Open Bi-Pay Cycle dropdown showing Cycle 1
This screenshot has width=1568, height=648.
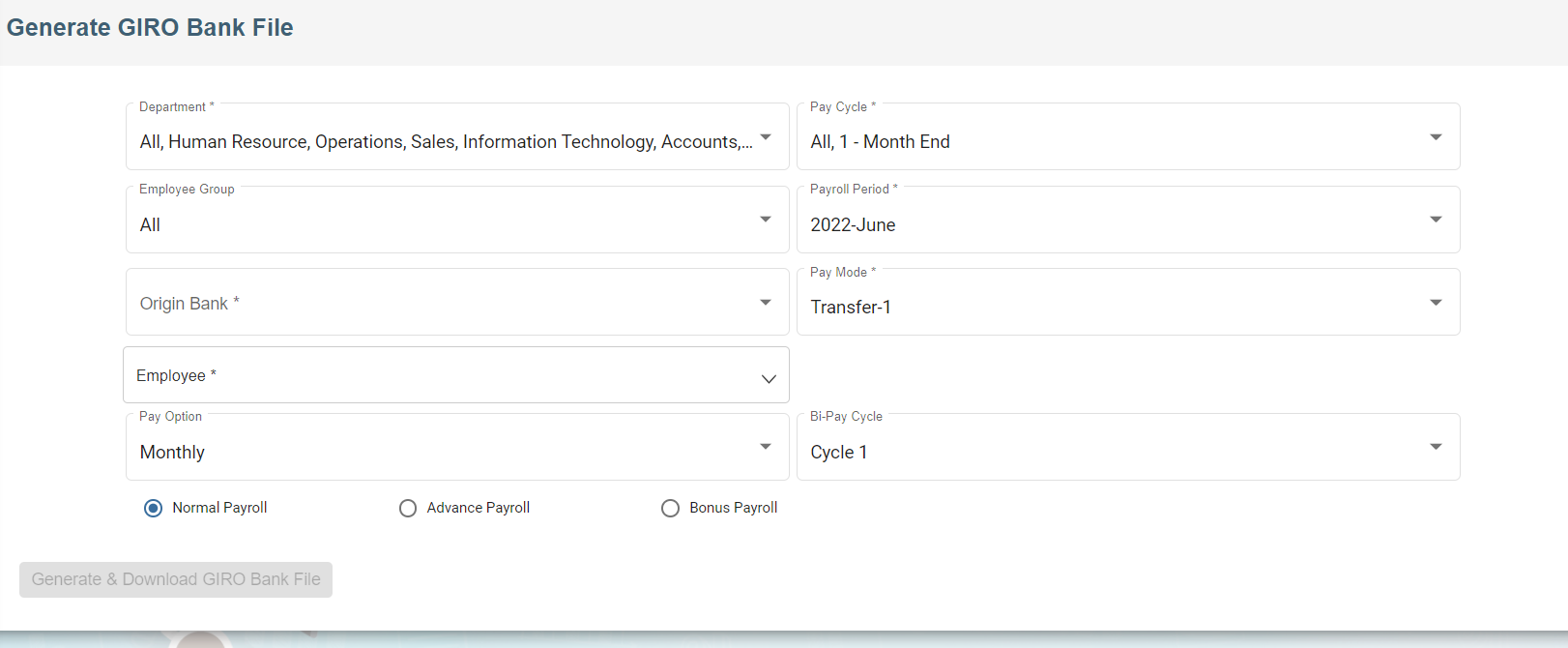1112,452
